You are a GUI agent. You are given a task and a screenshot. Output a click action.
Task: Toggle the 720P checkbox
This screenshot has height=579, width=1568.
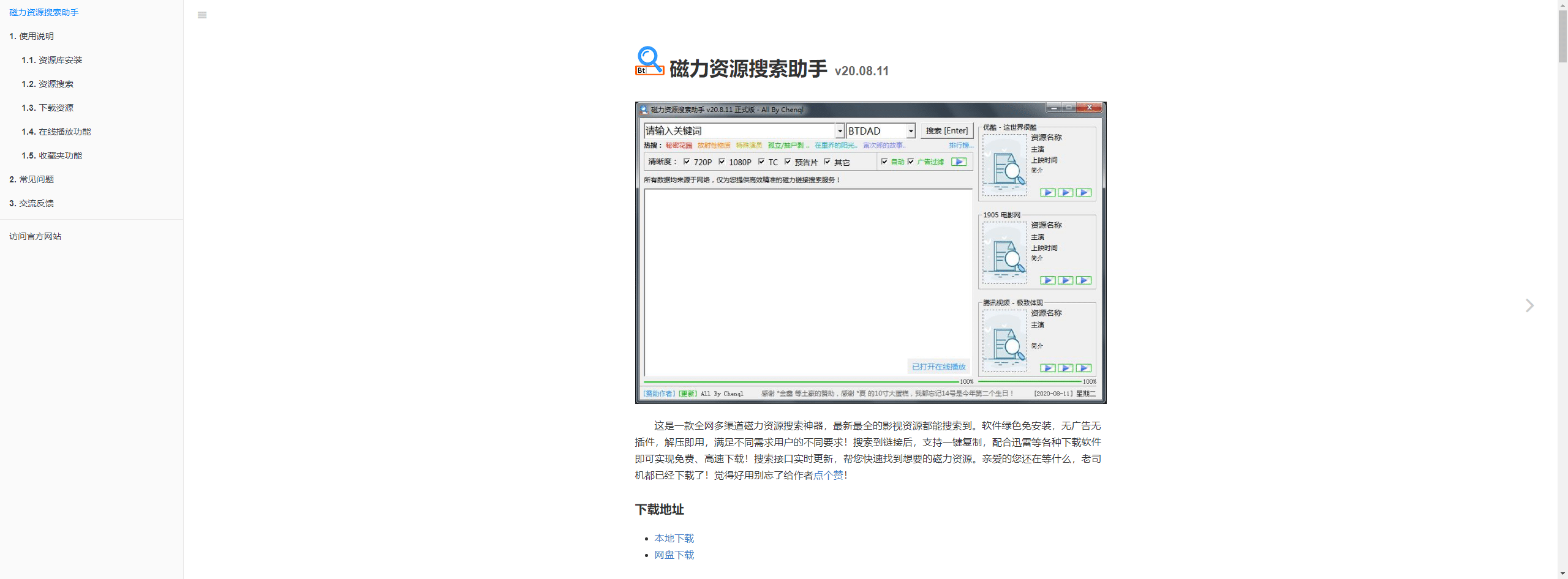pyautogui.click(x=687, y=162)
